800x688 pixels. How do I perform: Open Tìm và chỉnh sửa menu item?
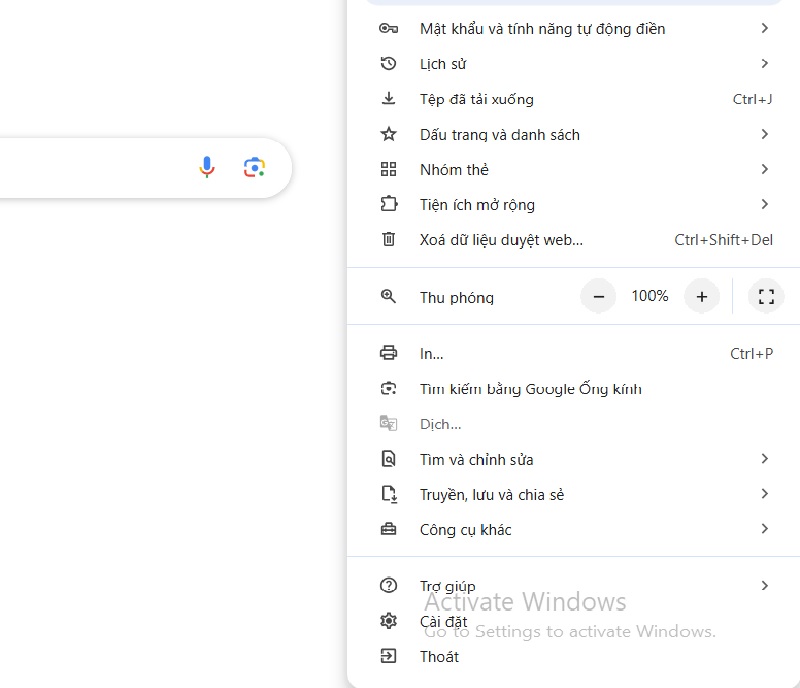pos(476,459)
